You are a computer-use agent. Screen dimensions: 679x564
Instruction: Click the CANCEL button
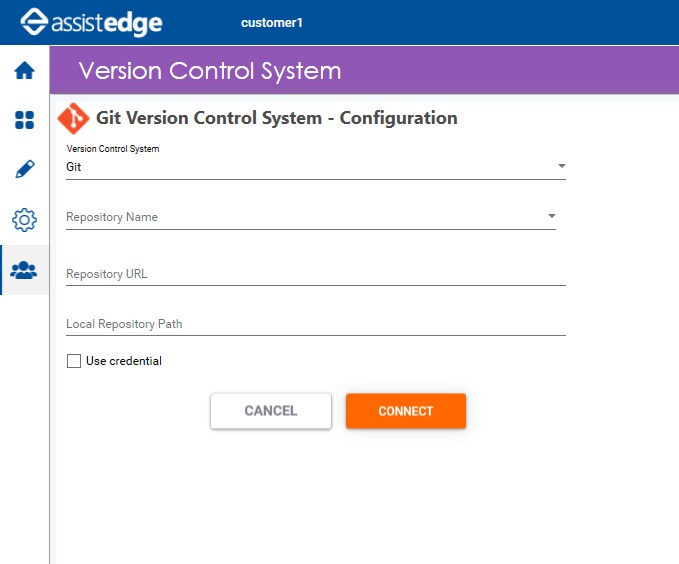[271, 411]
